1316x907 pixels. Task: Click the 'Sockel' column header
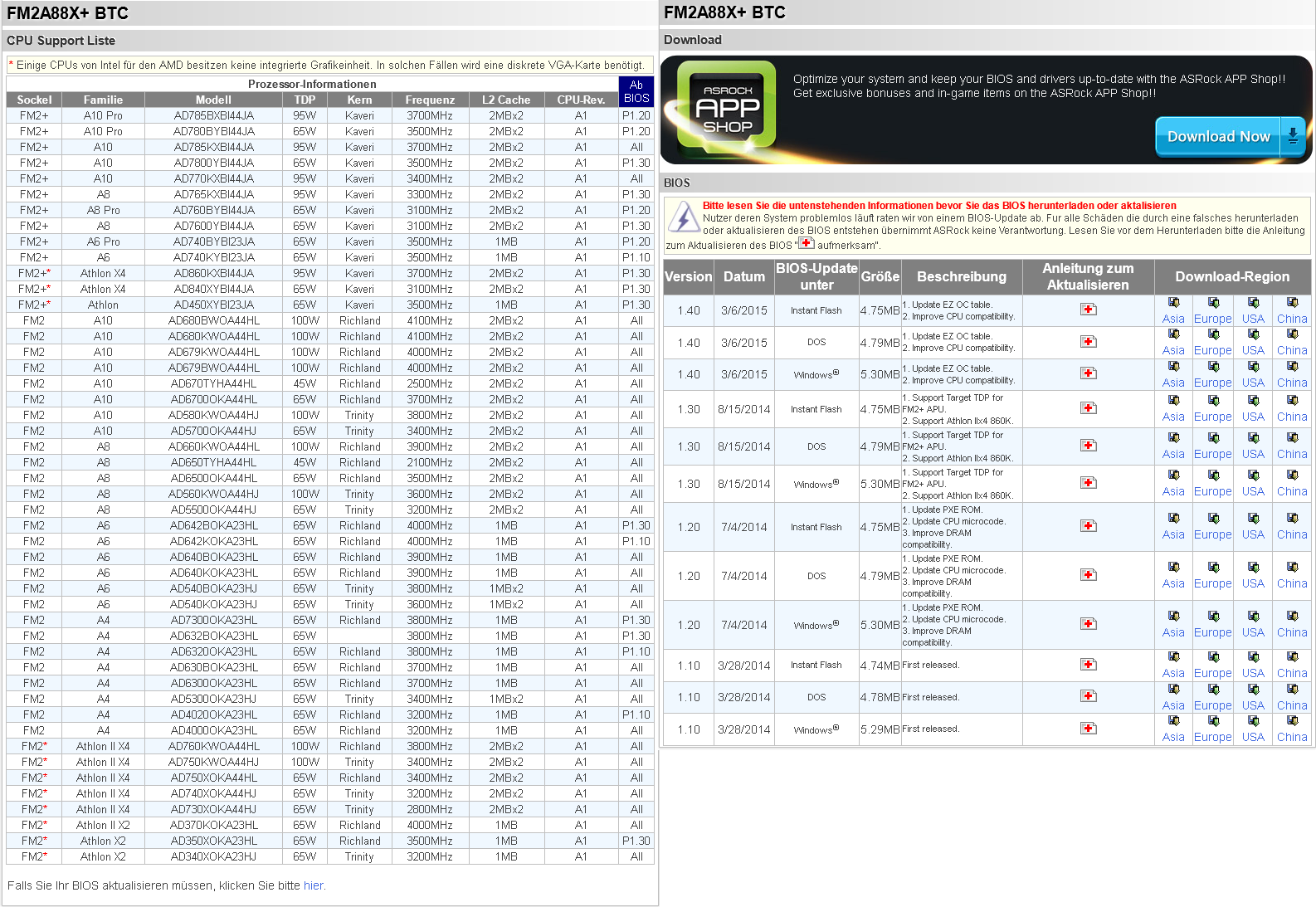pos(34,100)
